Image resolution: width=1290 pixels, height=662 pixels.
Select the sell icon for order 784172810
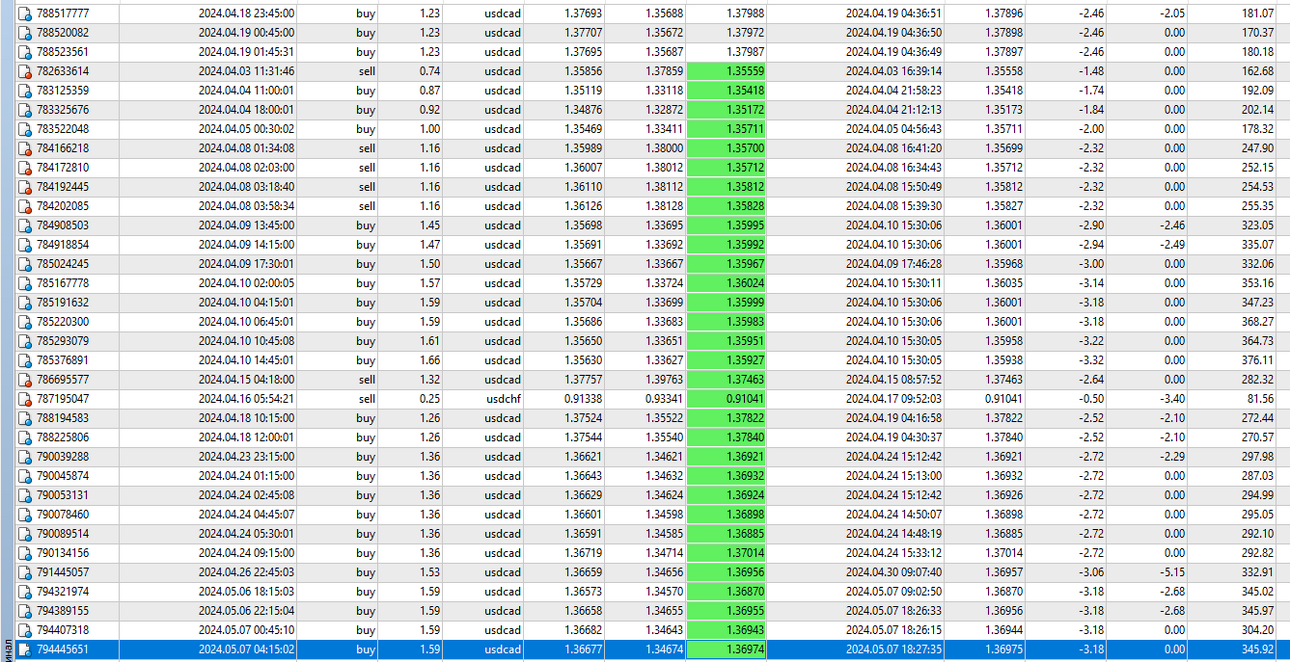pyautogui.click(x=24, y=167)
